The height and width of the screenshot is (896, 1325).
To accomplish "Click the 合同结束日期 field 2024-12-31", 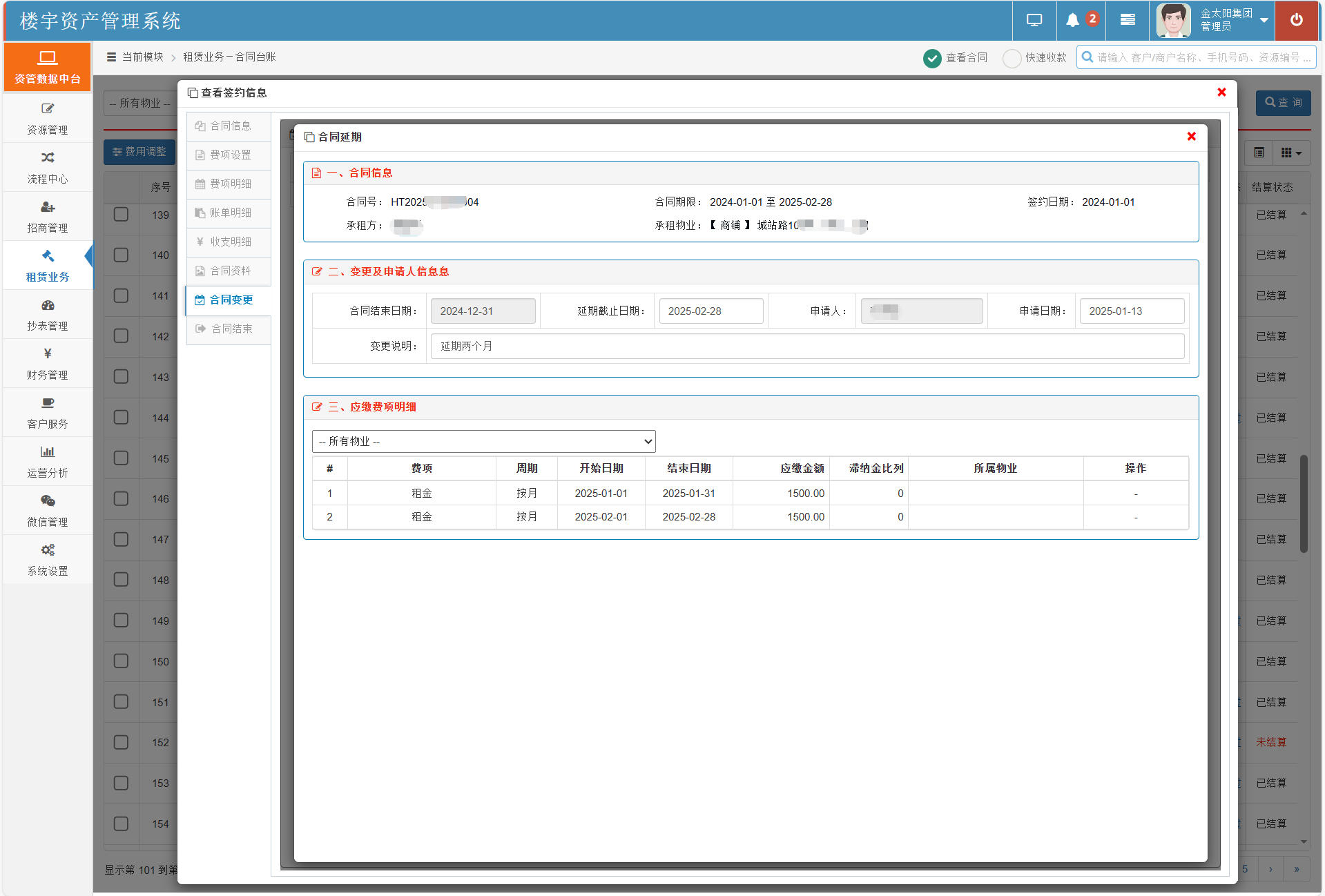I will click(483, 311).
